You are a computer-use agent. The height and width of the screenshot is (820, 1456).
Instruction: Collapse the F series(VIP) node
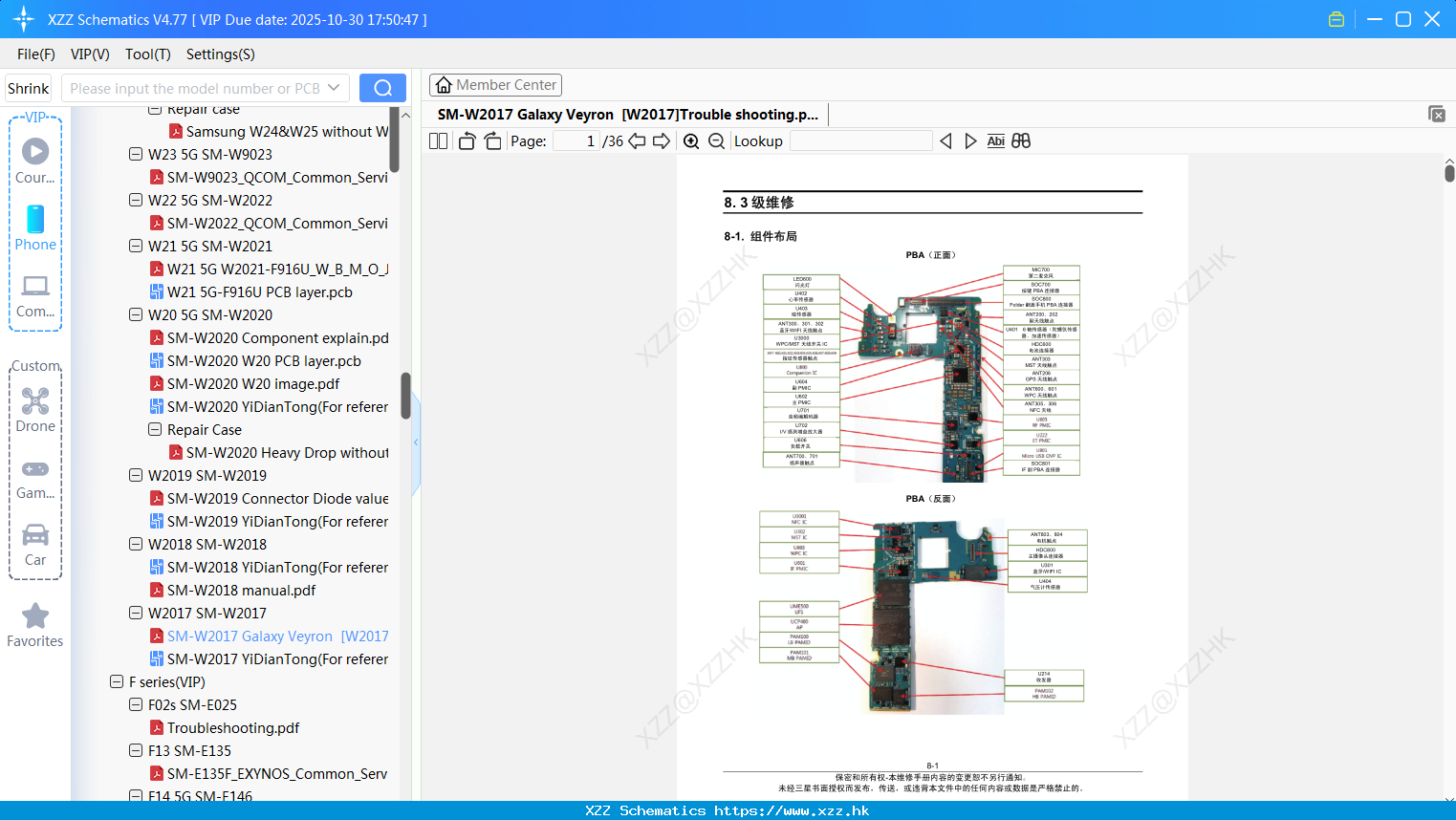tap(117, 681)
